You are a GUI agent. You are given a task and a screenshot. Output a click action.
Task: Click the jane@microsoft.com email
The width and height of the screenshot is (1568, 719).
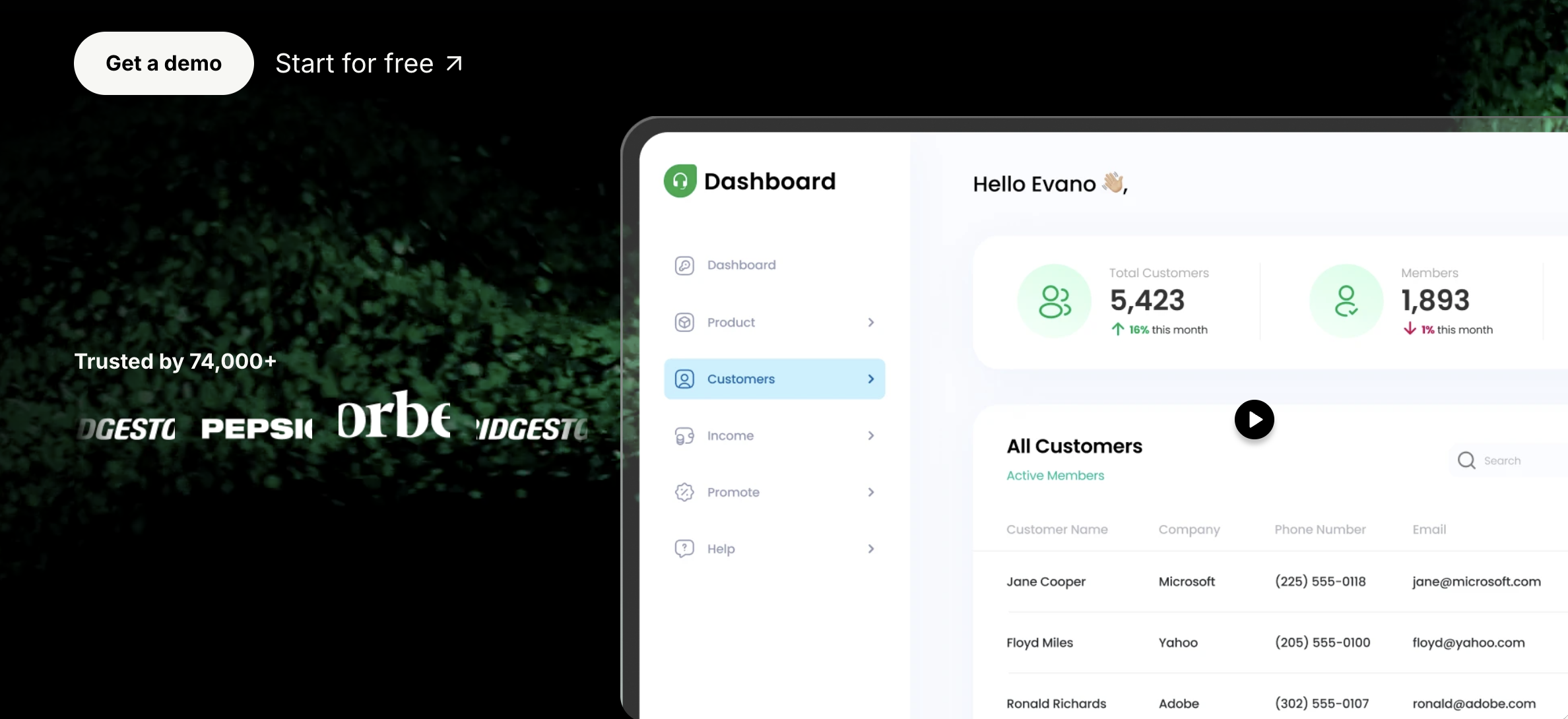point(1476,582)
